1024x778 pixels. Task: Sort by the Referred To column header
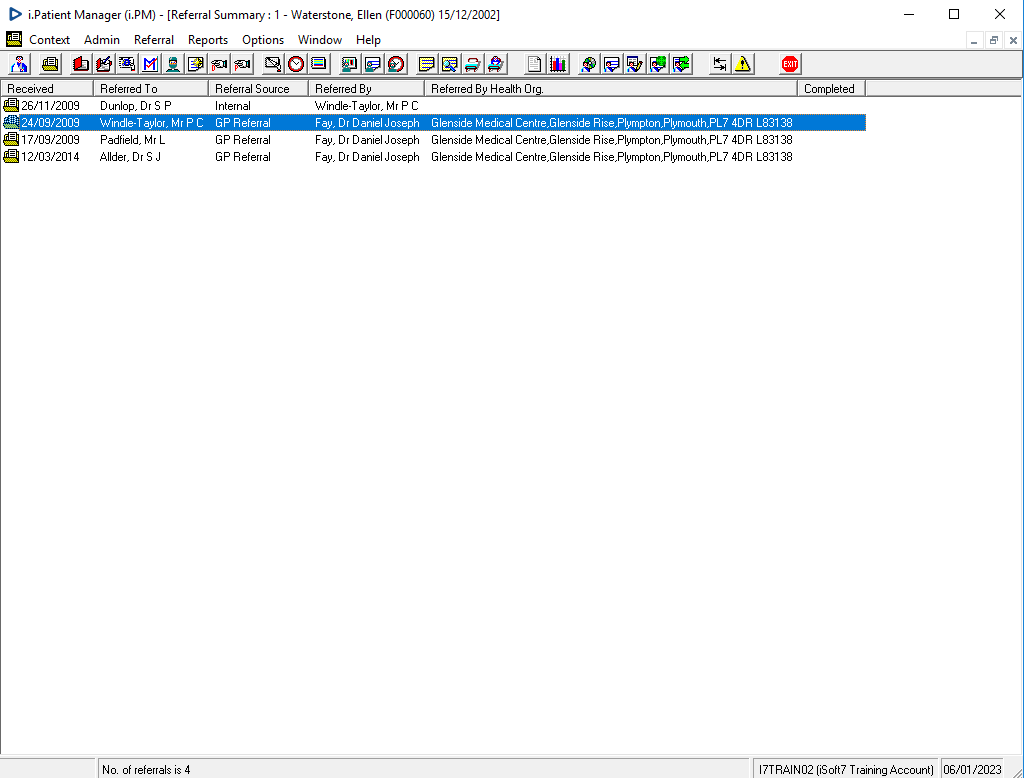click(x=151, y=88)
